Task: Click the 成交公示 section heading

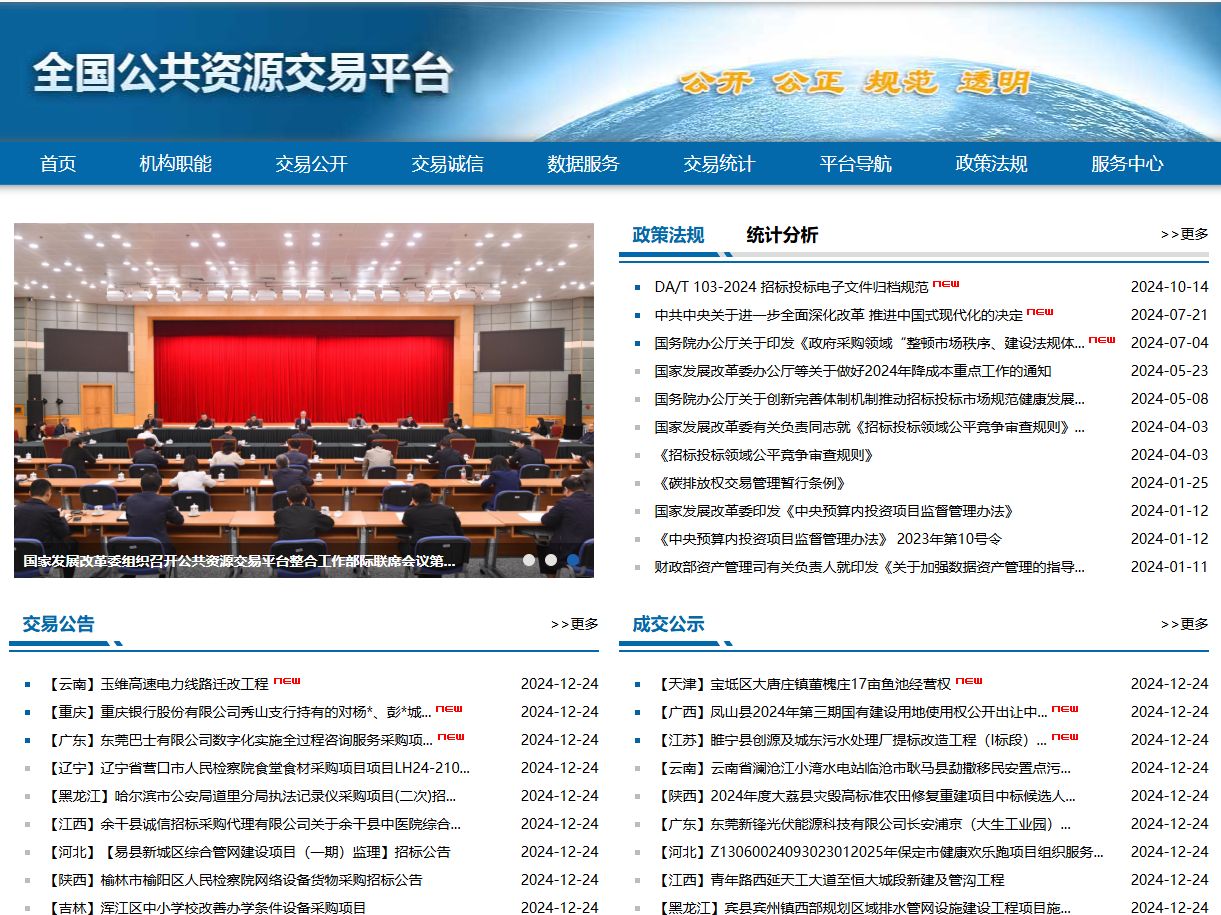Action: pos(668,625)
